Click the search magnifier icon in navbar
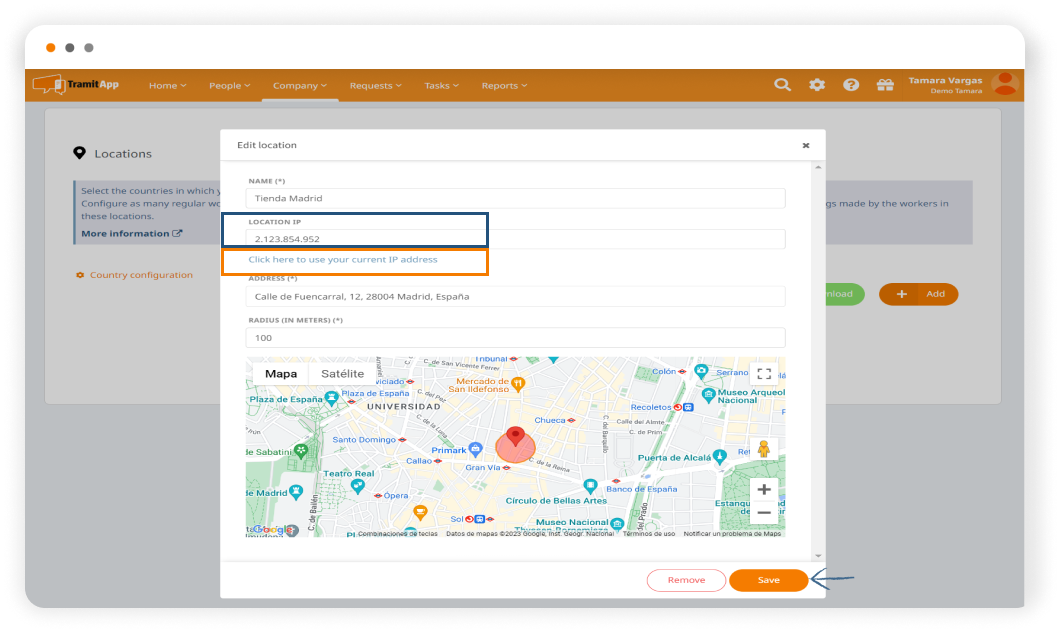Image resolution: width=1061 pixels, height=633 pixels. 783,85
